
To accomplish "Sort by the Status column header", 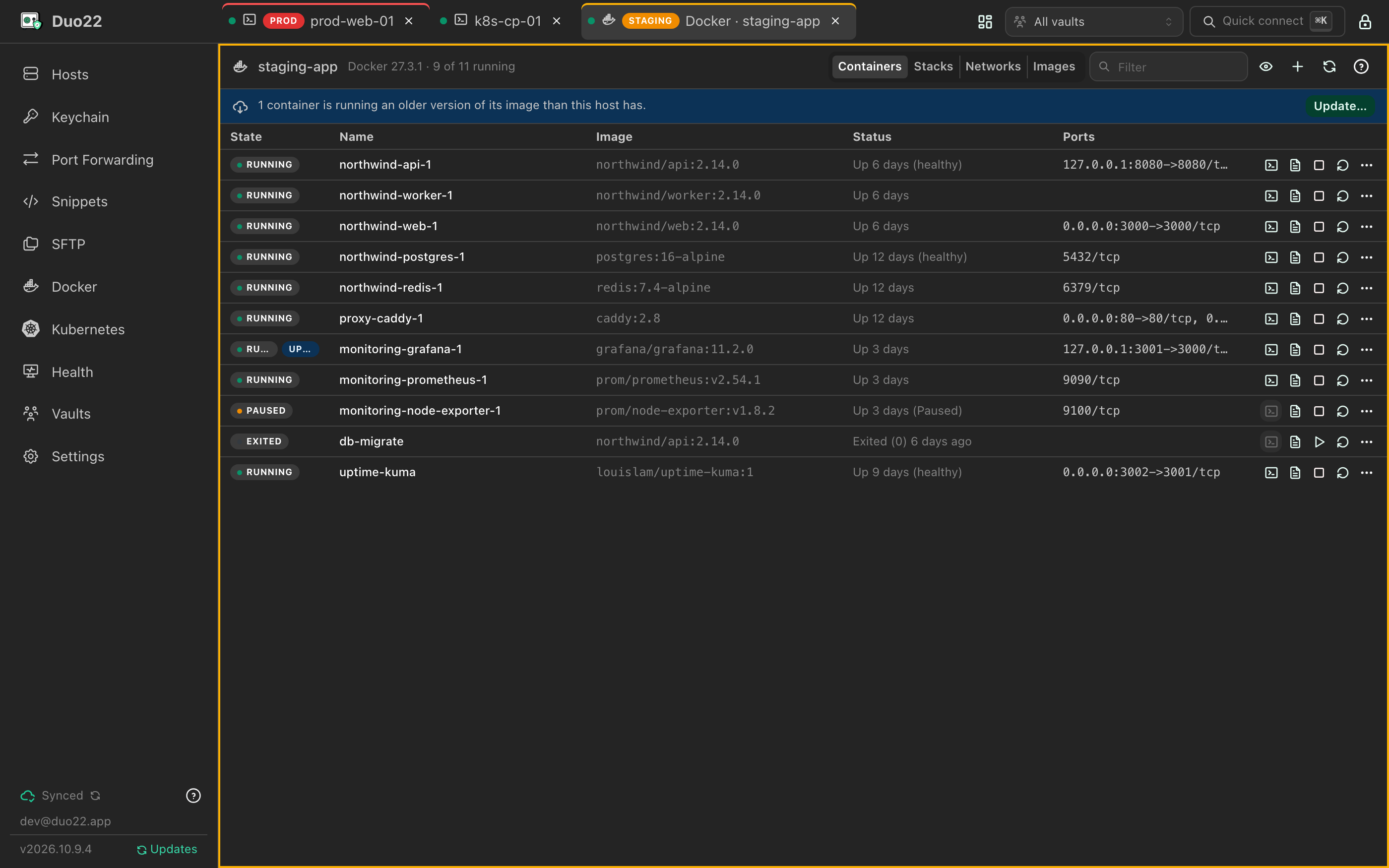I will coord(872,136).
